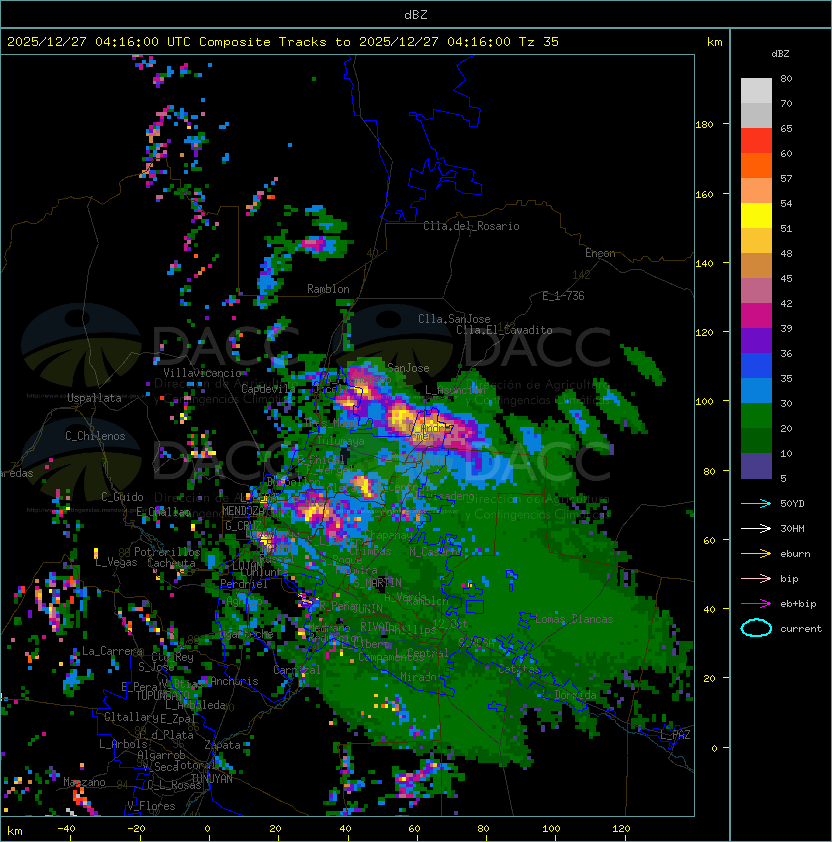Image resolution: width=832 pixels, height=842 pixels.
Task: Click the 'current' legend label
Action: pyautogui.click(x=801, y=628)
